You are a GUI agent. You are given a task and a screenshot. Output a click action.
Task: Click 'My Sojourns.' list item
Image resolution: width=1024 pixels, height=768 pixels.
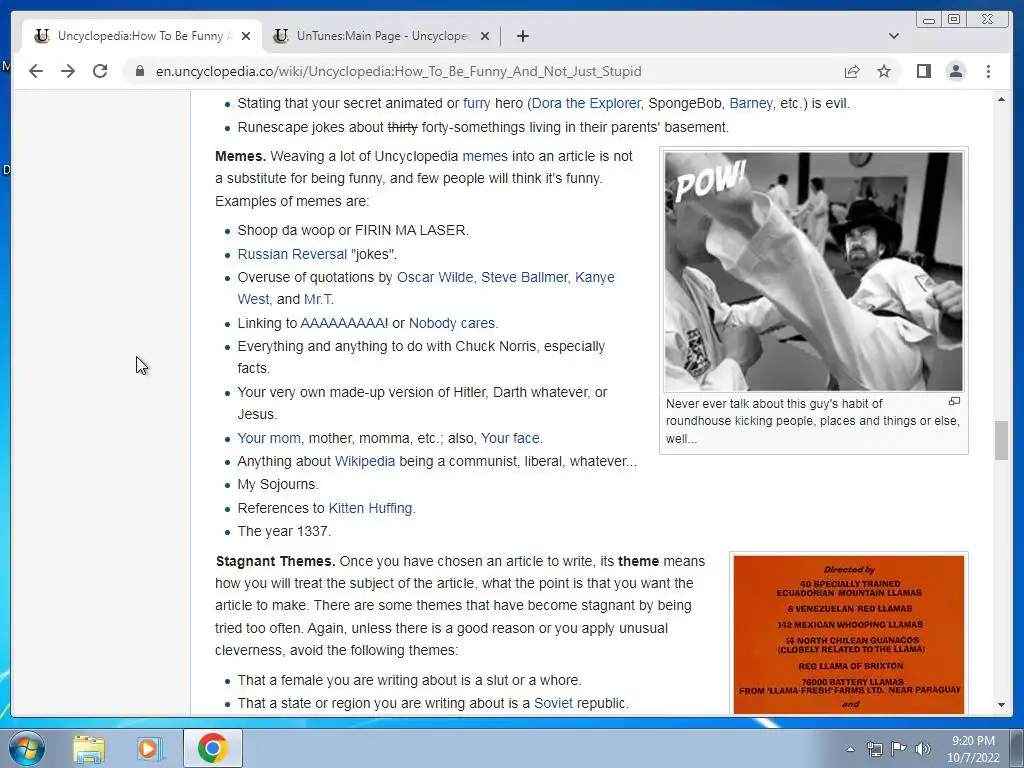278,485
